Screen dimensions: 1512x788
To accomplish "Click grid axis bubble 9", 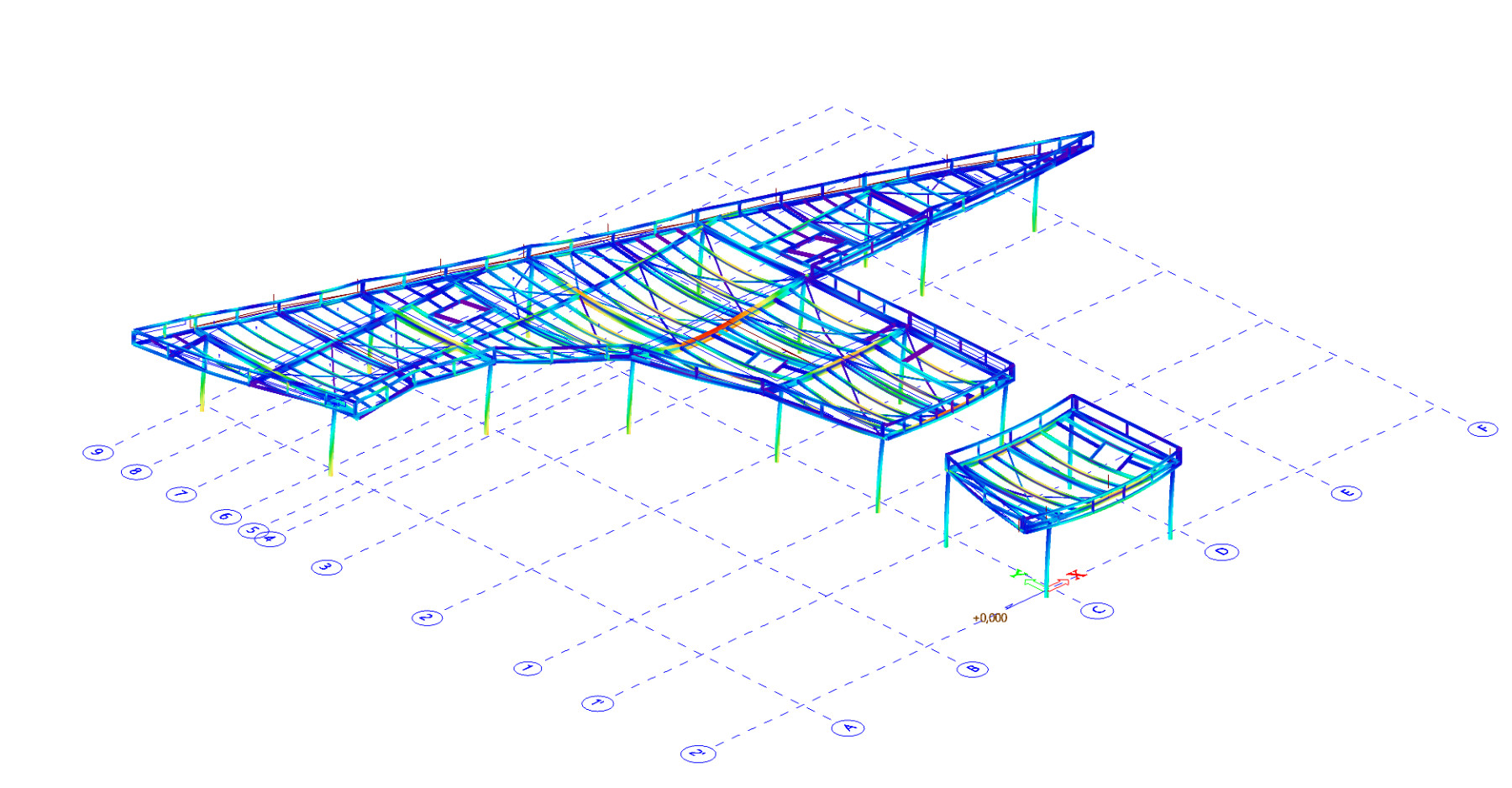I will 97,452.
